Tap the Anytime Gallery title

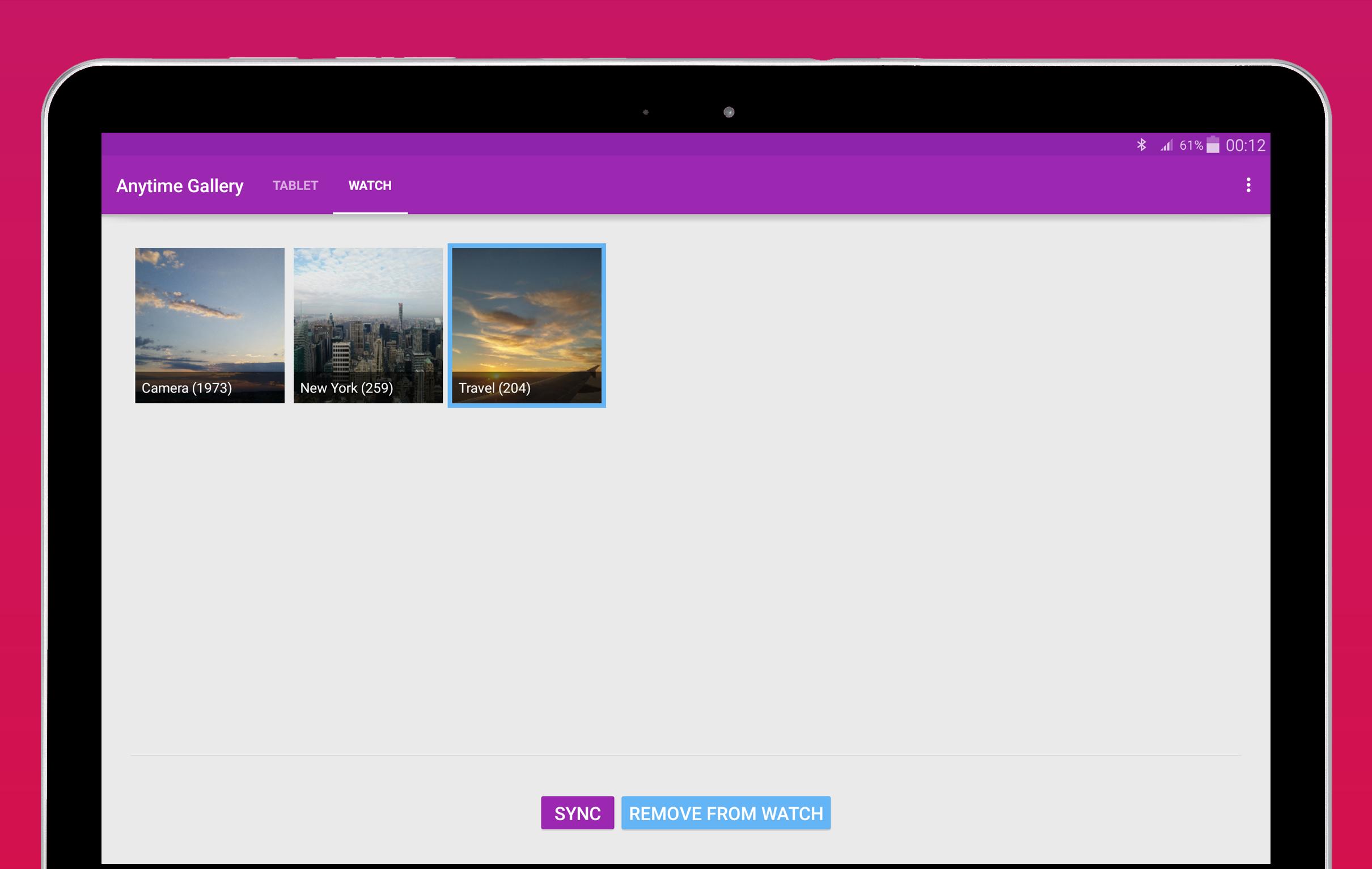pyautogui.click(x=180, y=185)
